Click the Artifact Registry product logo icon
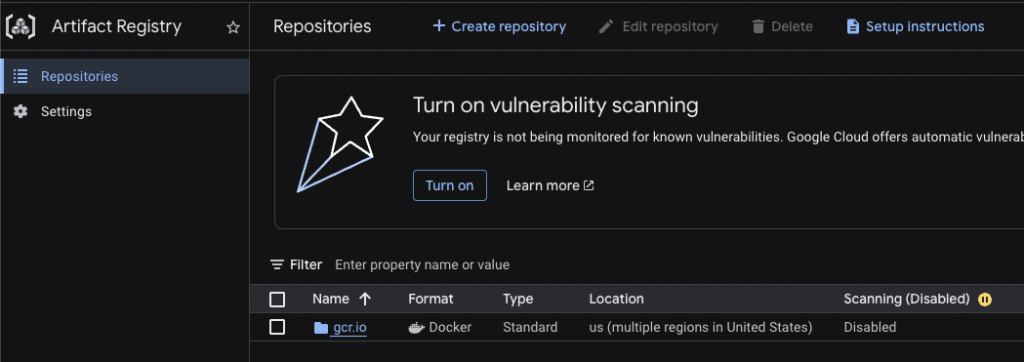The width and height of the screenshot is (1024, 362). [x=21, y=27]
